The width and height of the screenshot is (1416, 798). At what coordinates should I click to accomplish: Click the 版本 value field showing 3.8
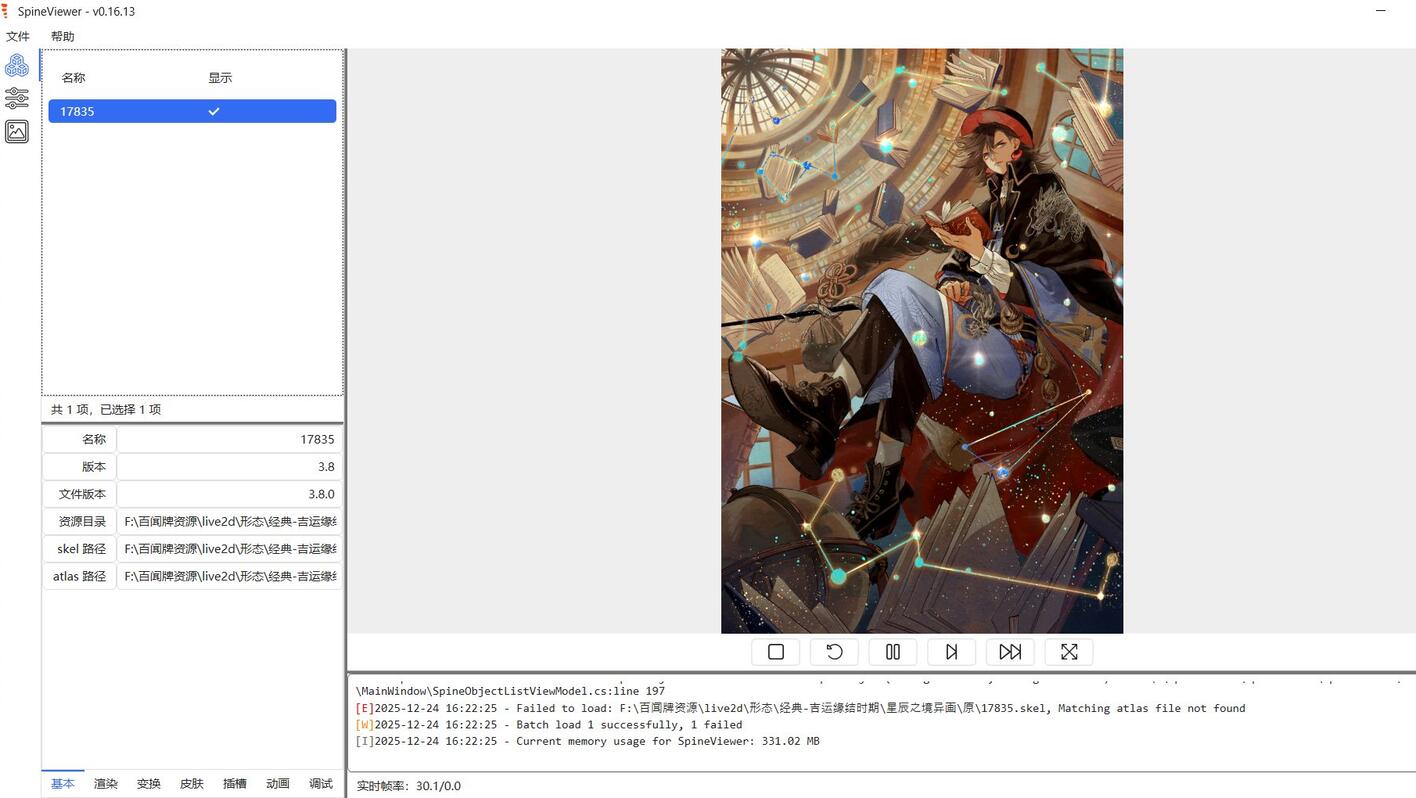pyautogui.click(x=229, y=467)
